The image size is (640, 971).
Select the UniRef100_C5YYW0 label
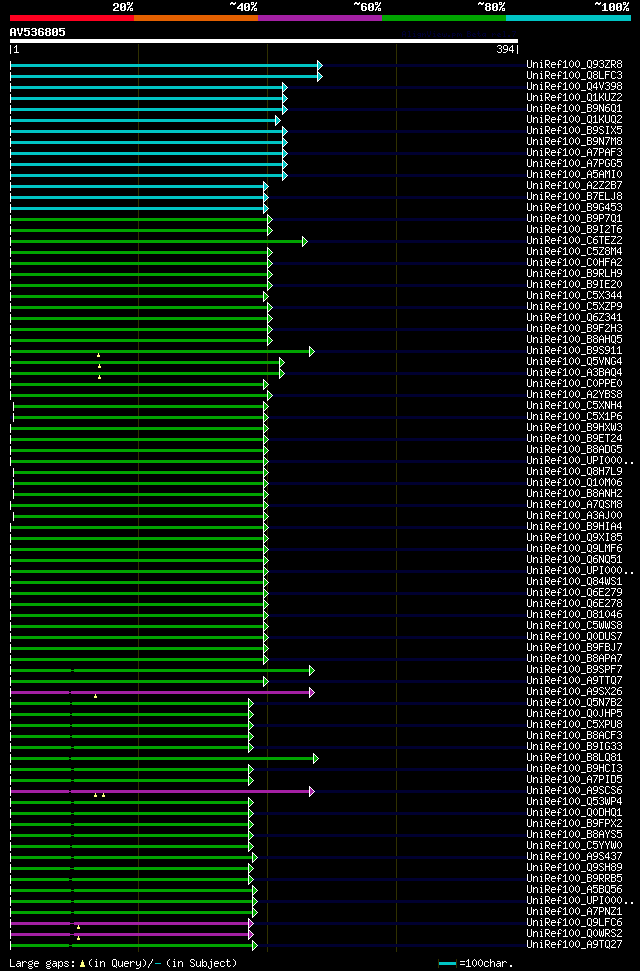pyautogui.click(x=574, y=846)
